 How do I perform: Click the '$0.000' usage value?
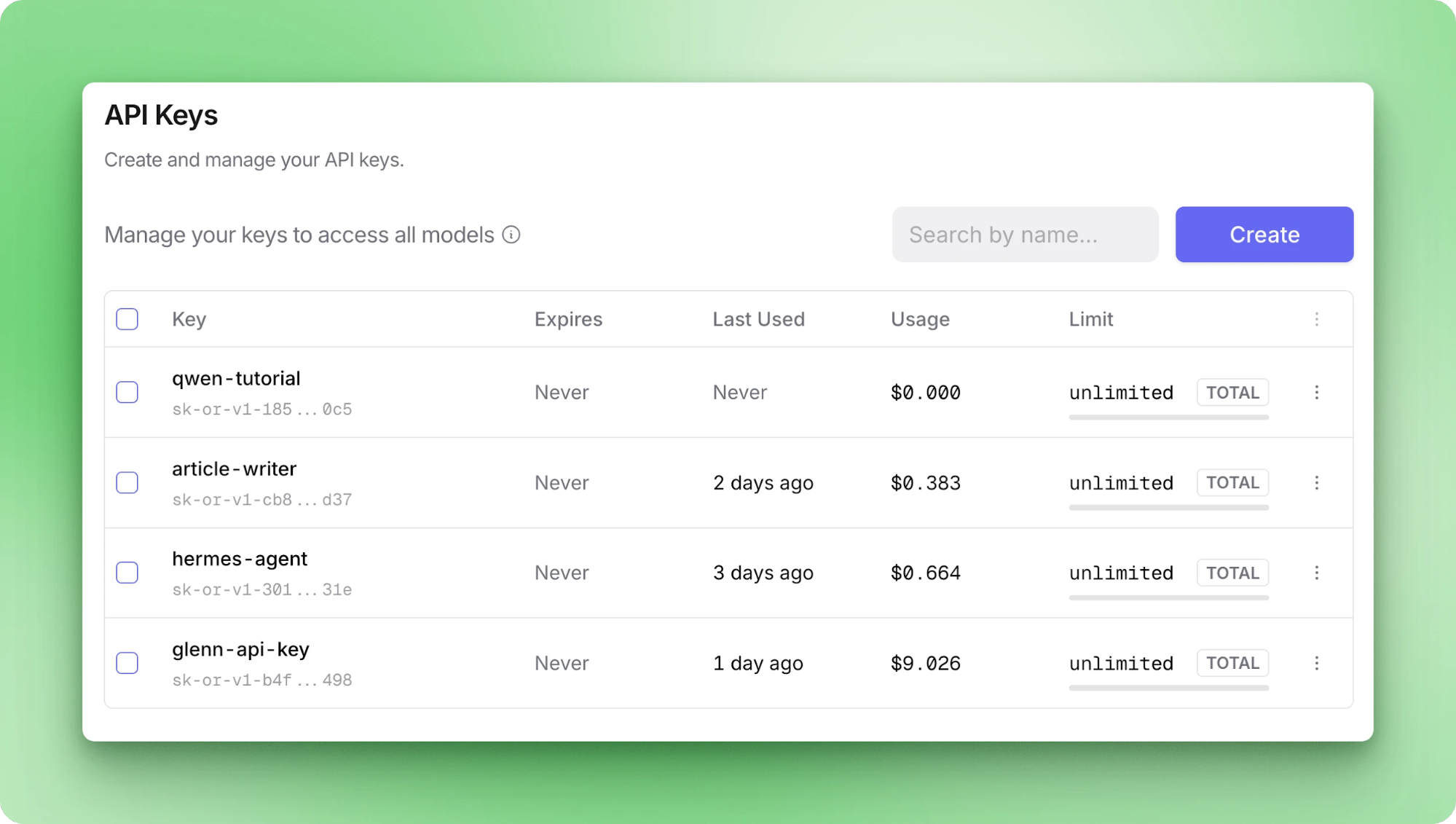pos(926,393)
